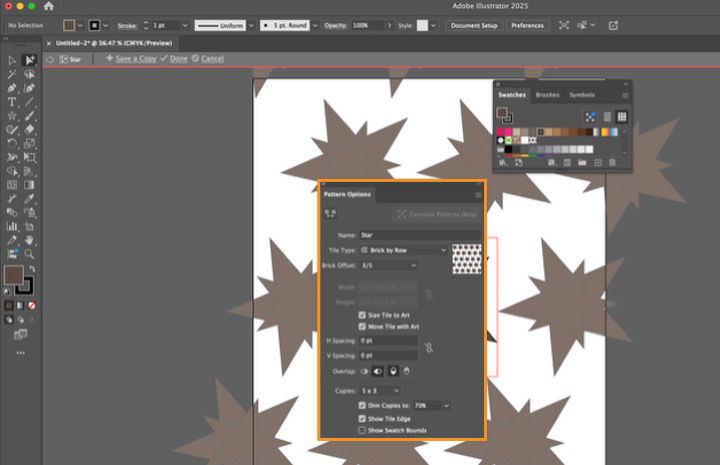Select the Direct Selection tool

29,61
